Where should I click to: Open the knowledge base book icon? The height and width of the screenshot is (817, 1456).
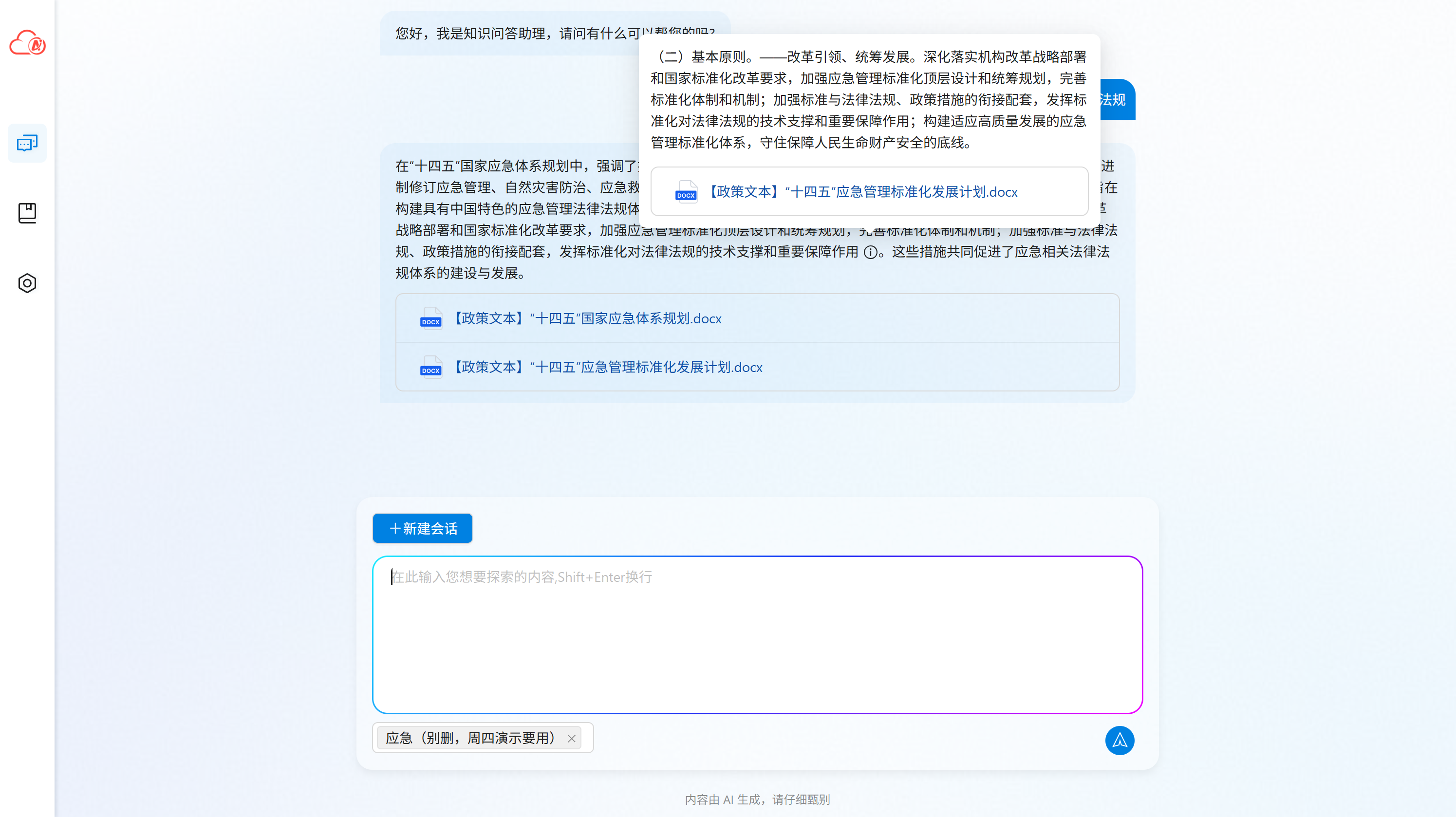(27, 213)
